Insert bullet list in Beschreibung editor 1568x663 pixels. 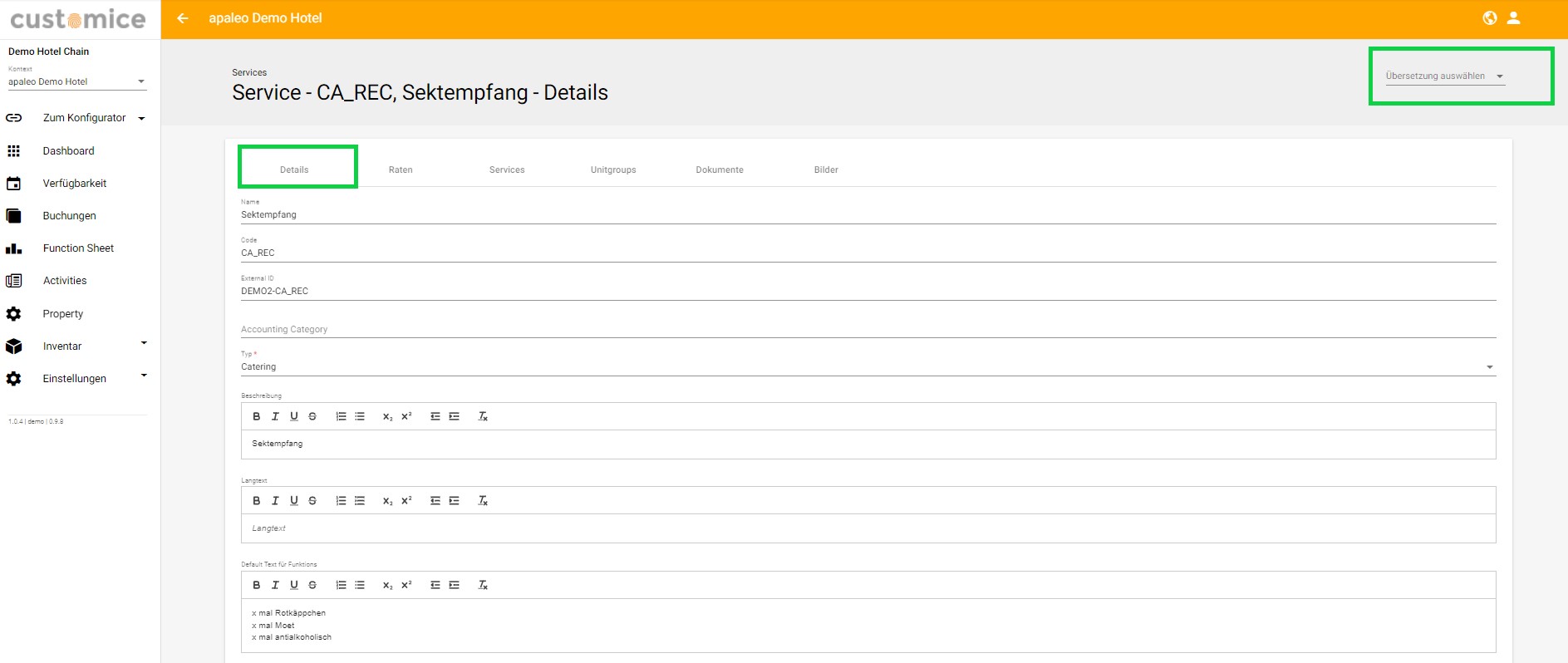[x=360, y=416]
